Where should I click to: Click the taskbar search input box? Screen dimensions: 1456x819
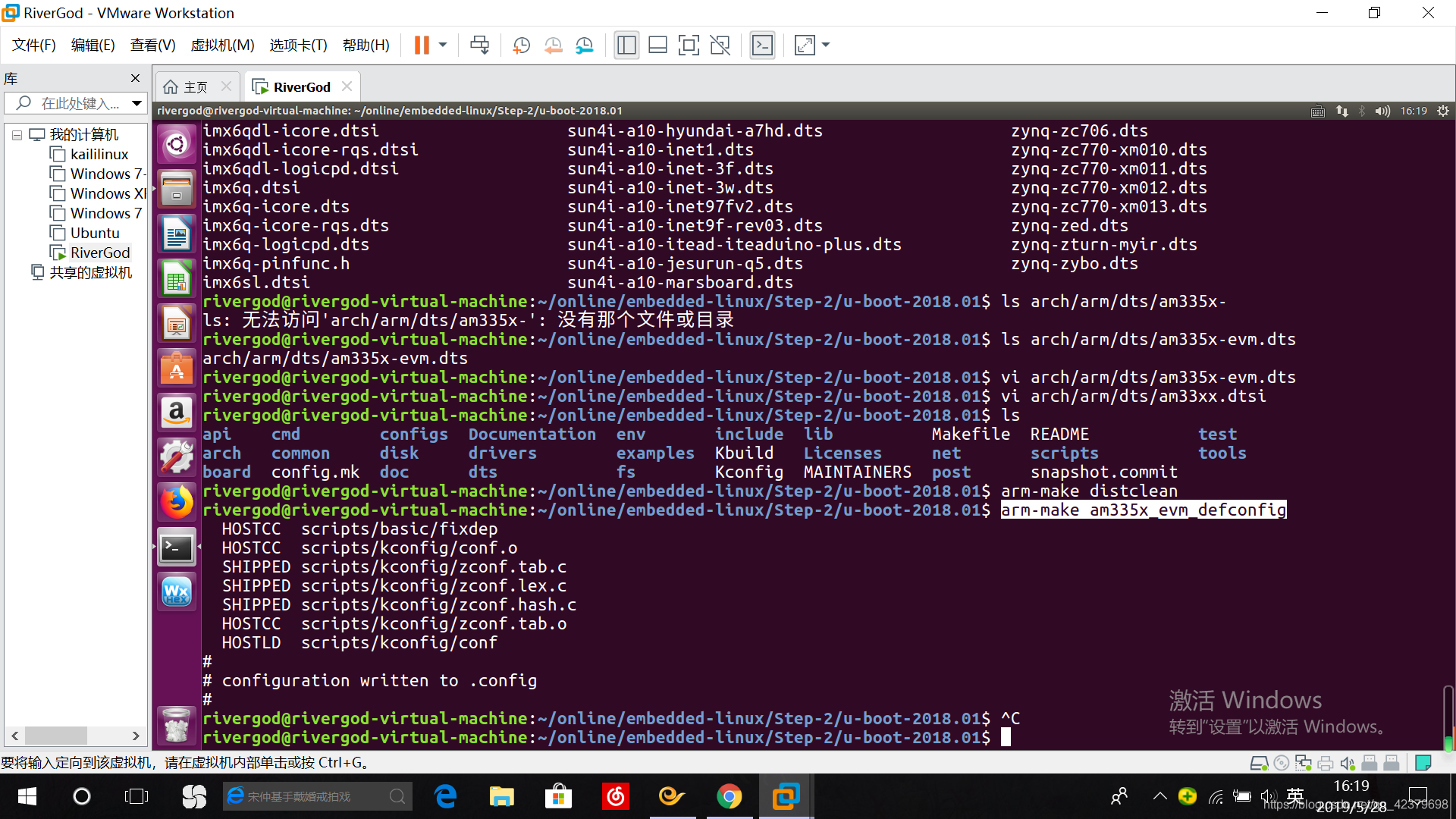pyautogui.click(x=317, y=796)
